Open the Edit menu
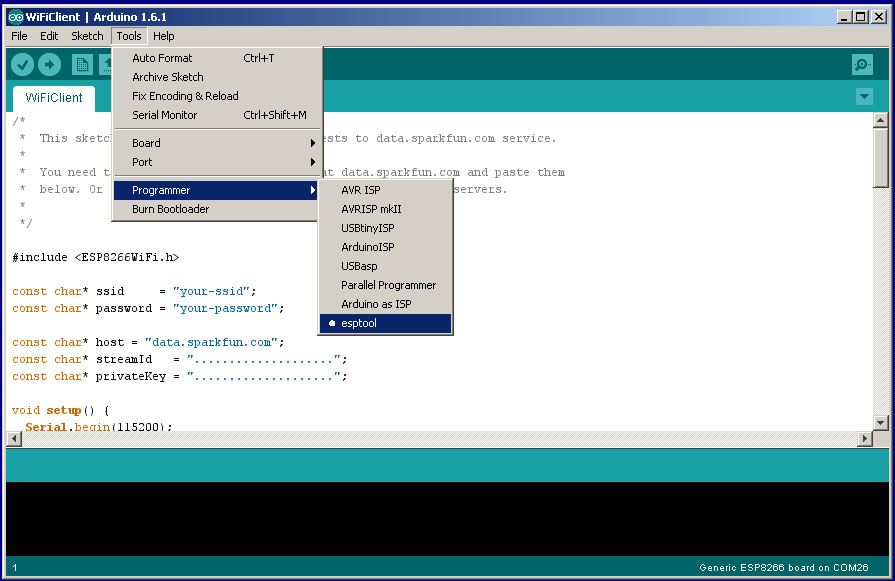Image resolution: width=895 pixels, height=581 pixels. [x=49, y=36]
